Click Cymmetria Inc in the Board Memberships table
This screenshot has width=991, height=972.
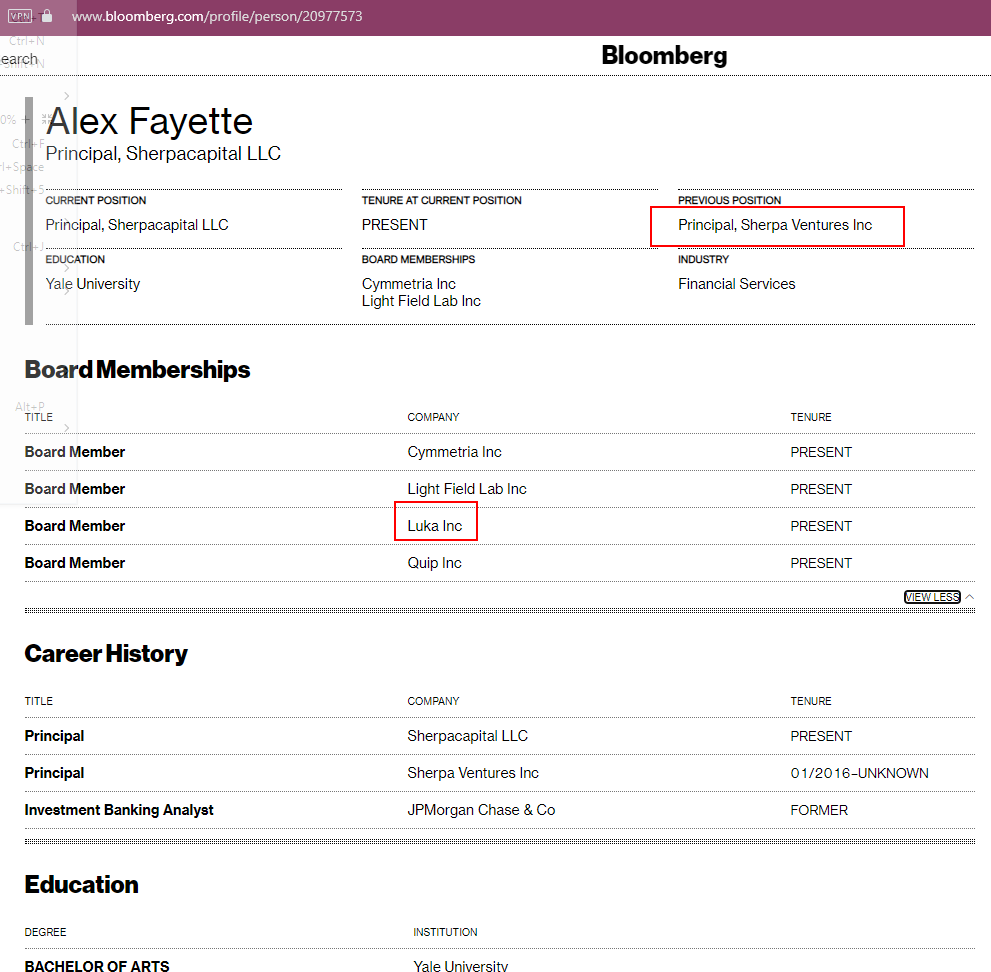[x=454, y=452]
